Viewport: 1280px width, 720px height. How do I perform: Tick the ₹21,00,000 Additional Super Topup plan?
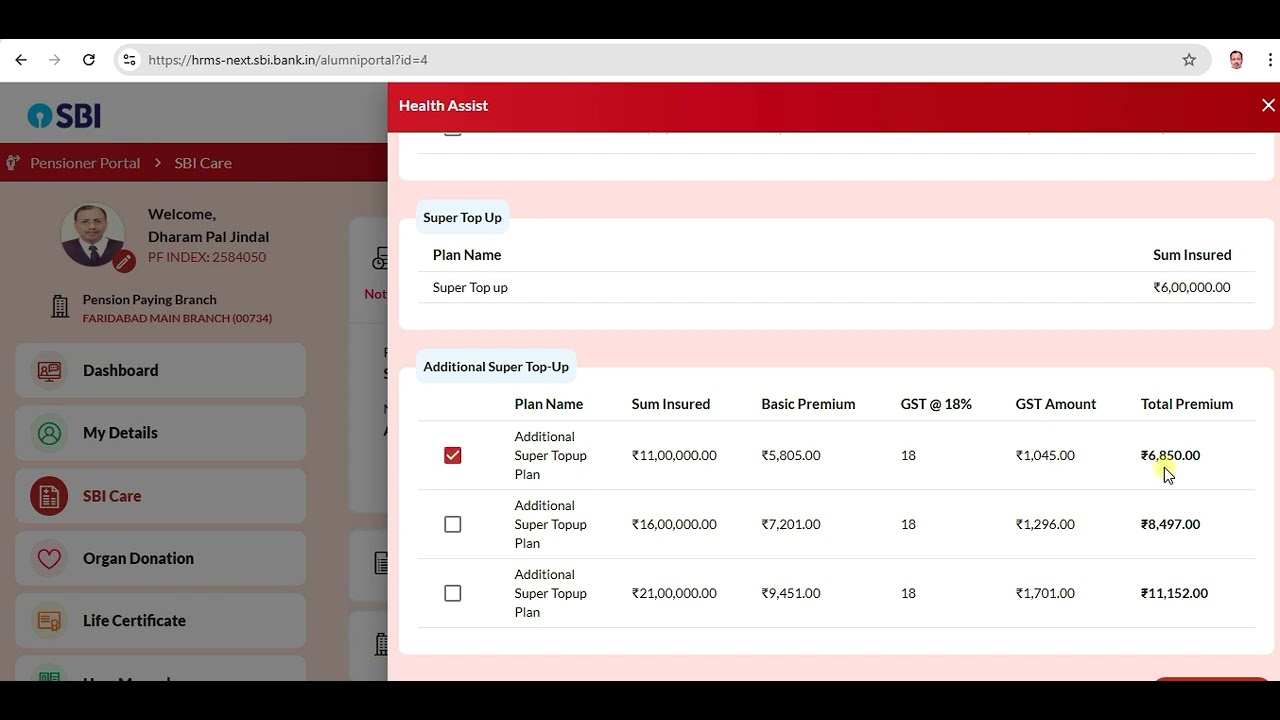[453, 594]
